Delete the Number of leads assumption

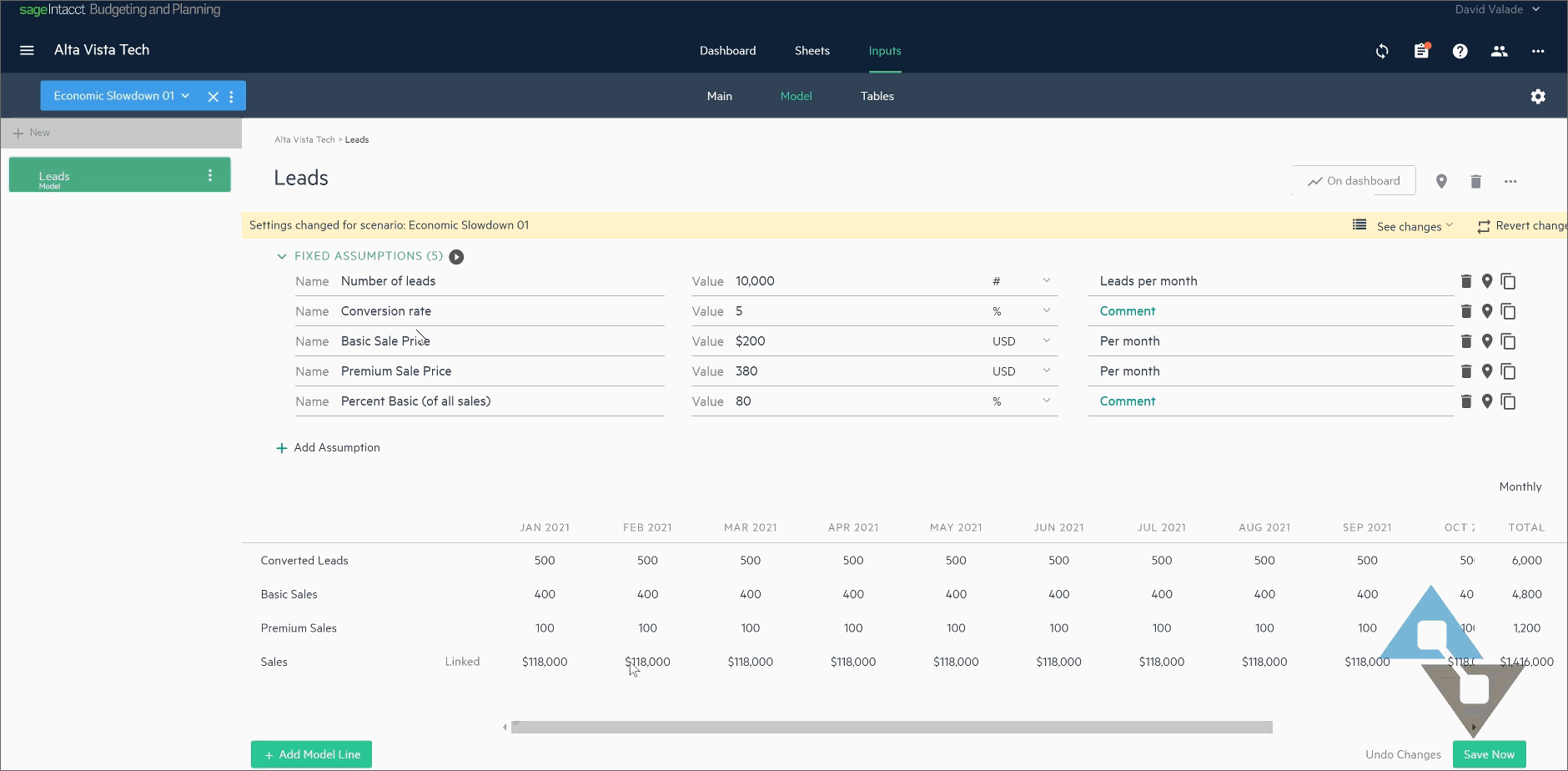tap(1466, 281)
